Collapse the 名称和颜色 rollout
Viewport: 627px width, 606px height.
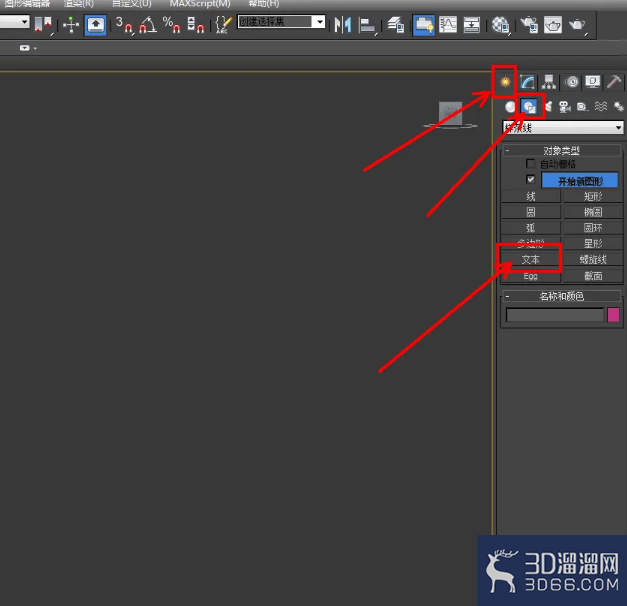561,296
